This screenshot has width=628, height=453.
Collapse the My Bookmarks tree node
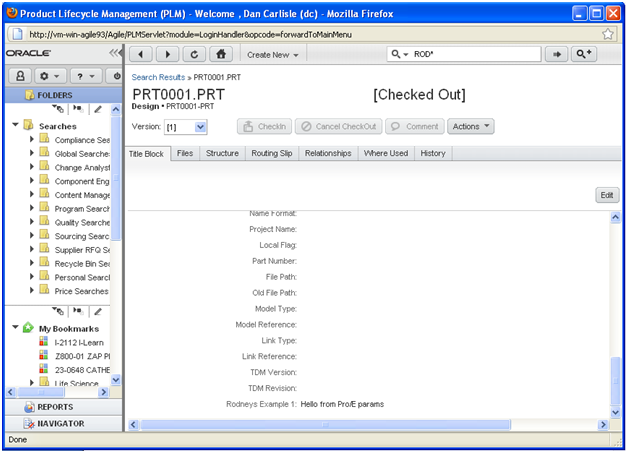pyautogui.click(x=15, y=328)
